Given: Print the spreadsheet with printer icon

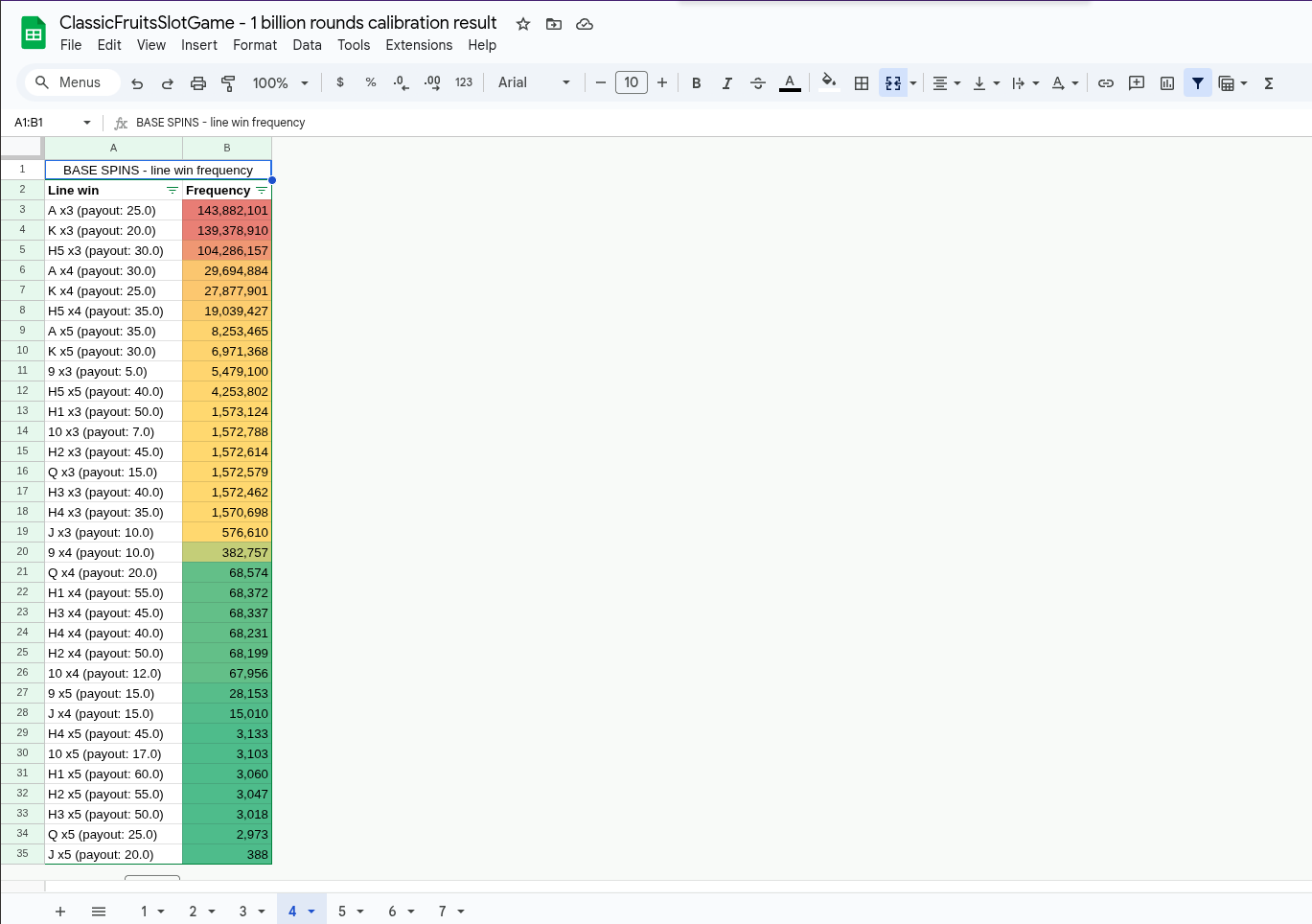Looking at the screenshot, I should 198,83.
